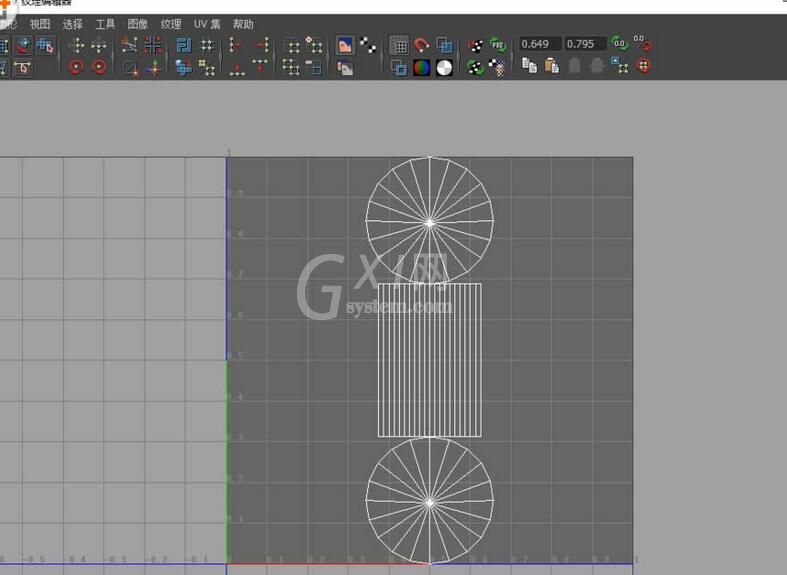
Task: Open the 工具 menu
Action: [x=105, y=24]
